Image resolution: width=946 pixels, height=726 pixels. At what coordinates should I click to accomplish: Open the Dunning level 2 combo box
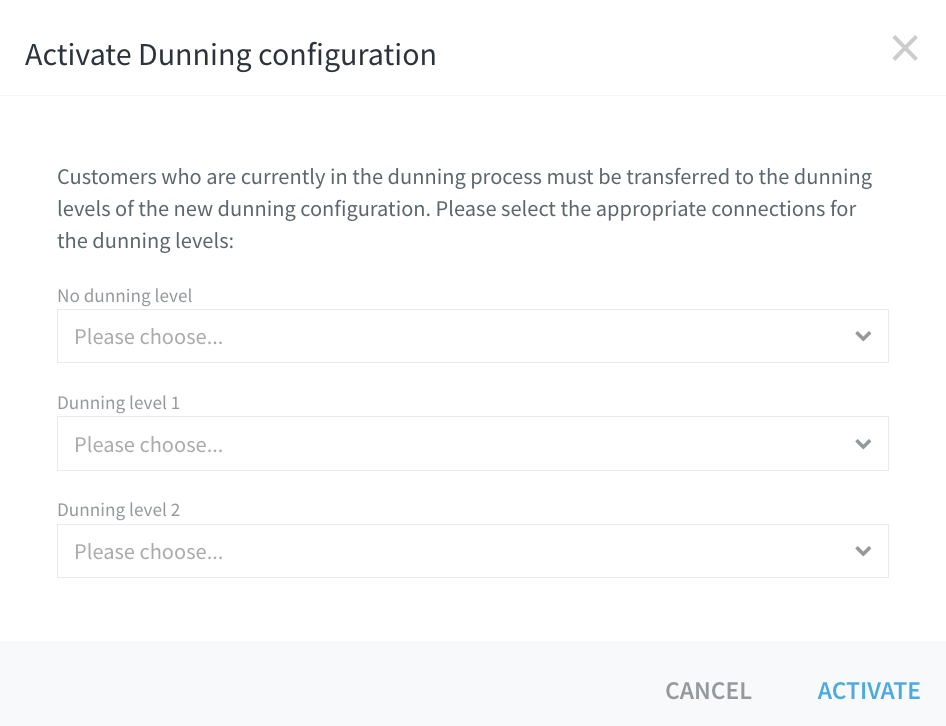(x=472, y=551)
